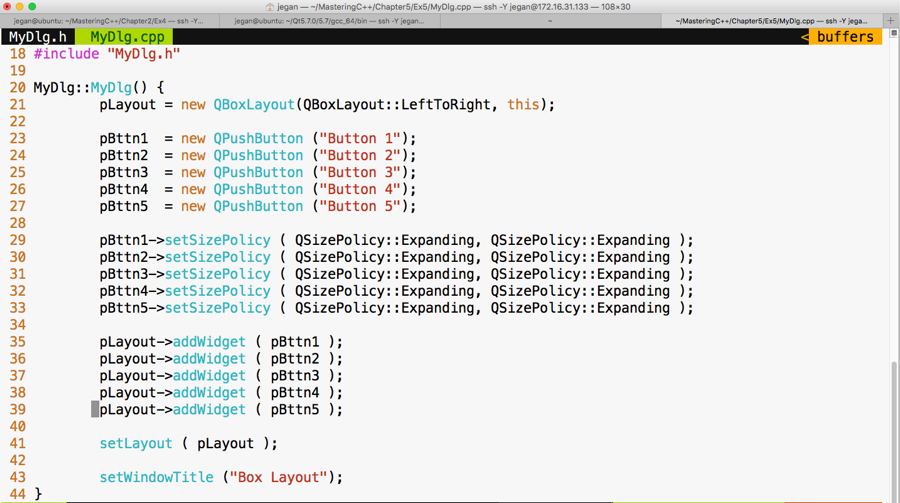Image resolution: width=900 pixels, height=503 pixels.
Task: Open the Qt5.7.0 gcc_64/bin terminal tab
Action: [x=329, y=21]
